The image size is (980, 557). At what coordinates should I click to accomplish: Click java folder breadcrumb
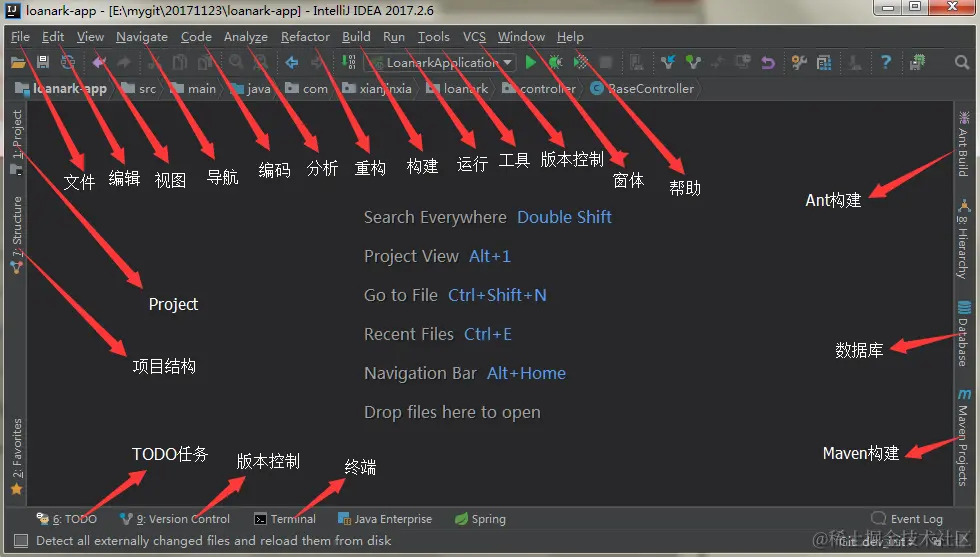(x=251, y=89)
